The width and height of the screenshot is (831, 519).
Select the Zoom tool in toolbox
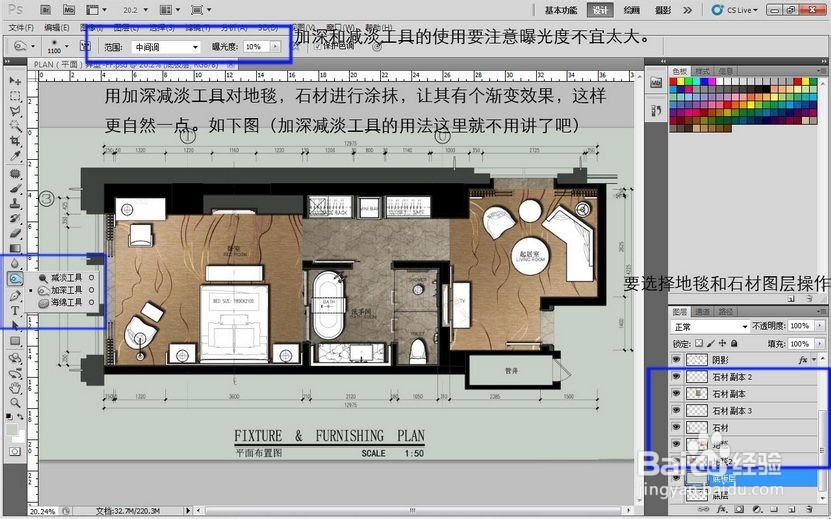(15, 403)
